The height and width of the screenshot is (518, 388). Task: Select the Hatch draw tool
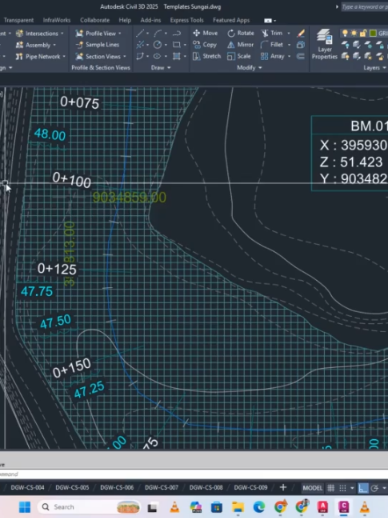[177, 56]
